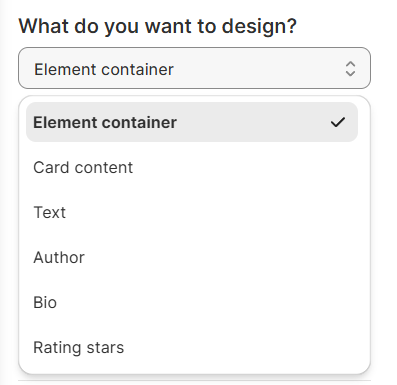The width and height of the screenshot is (397, 385).
Task: Set the design element to Text
Action: (192, 212)
